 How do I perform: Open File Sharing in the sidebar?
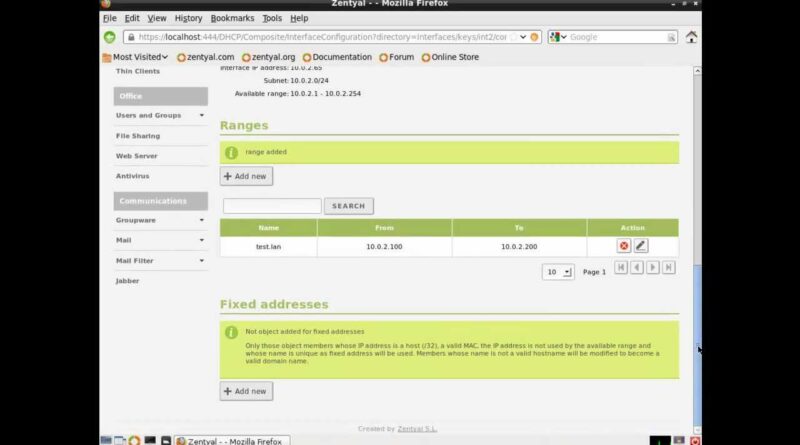(x=138, y=136)
